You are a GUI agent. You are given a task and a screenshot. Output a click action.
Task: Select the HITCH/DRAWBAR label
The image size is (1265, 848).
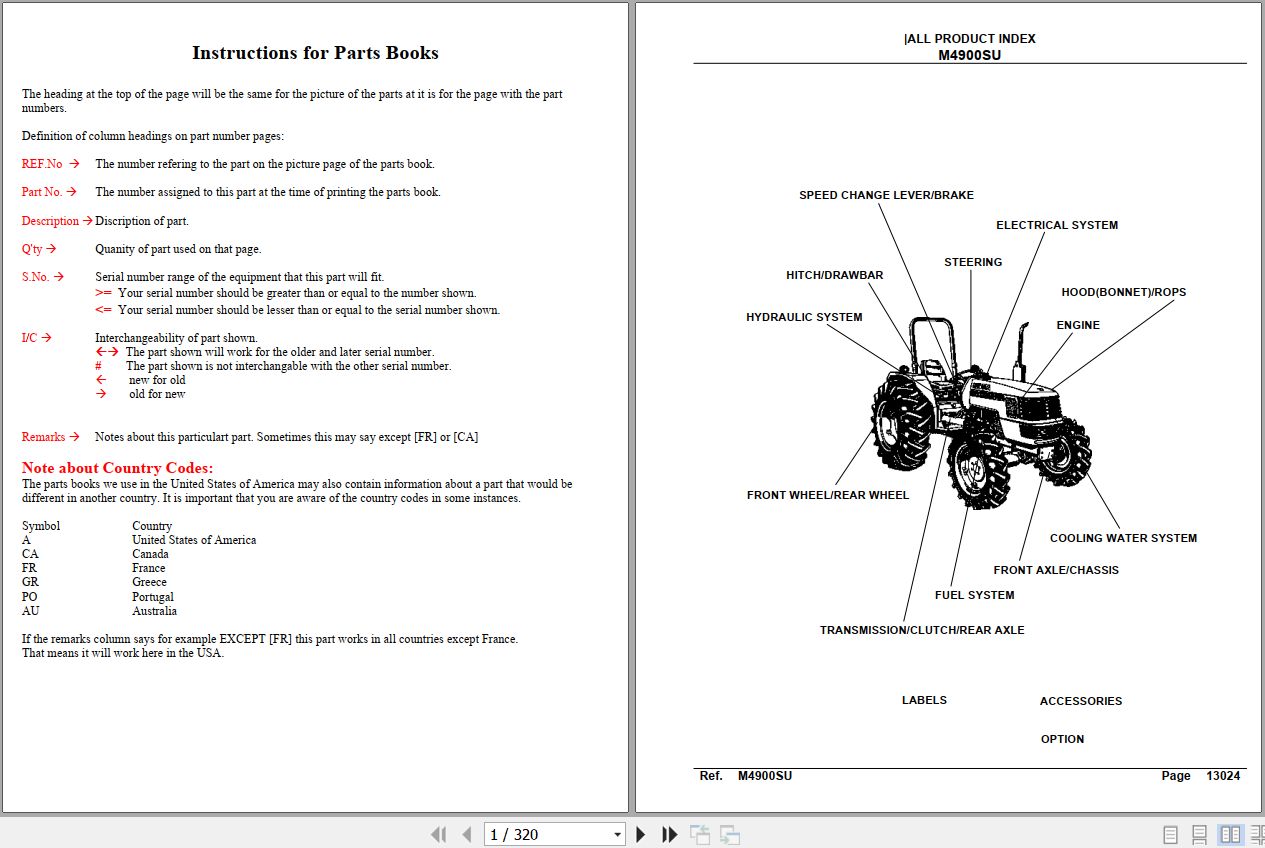click(835, 275)
